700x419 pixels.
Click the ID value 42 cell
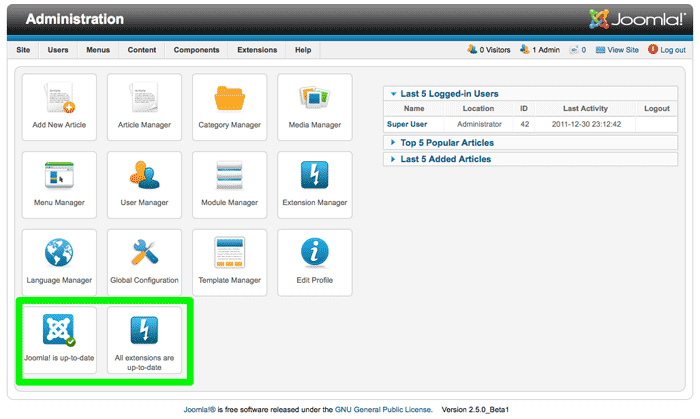coord(525,124)
